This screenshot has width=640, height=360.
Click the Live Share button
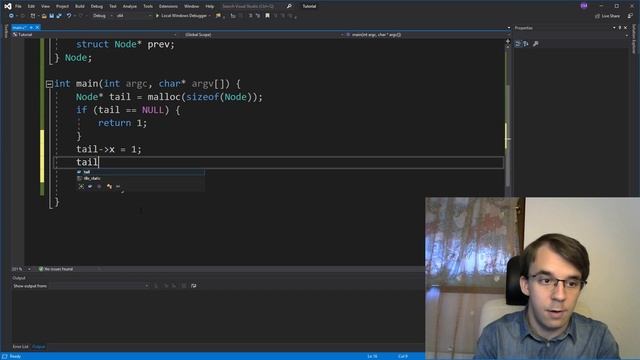click(x=607, y=16)
